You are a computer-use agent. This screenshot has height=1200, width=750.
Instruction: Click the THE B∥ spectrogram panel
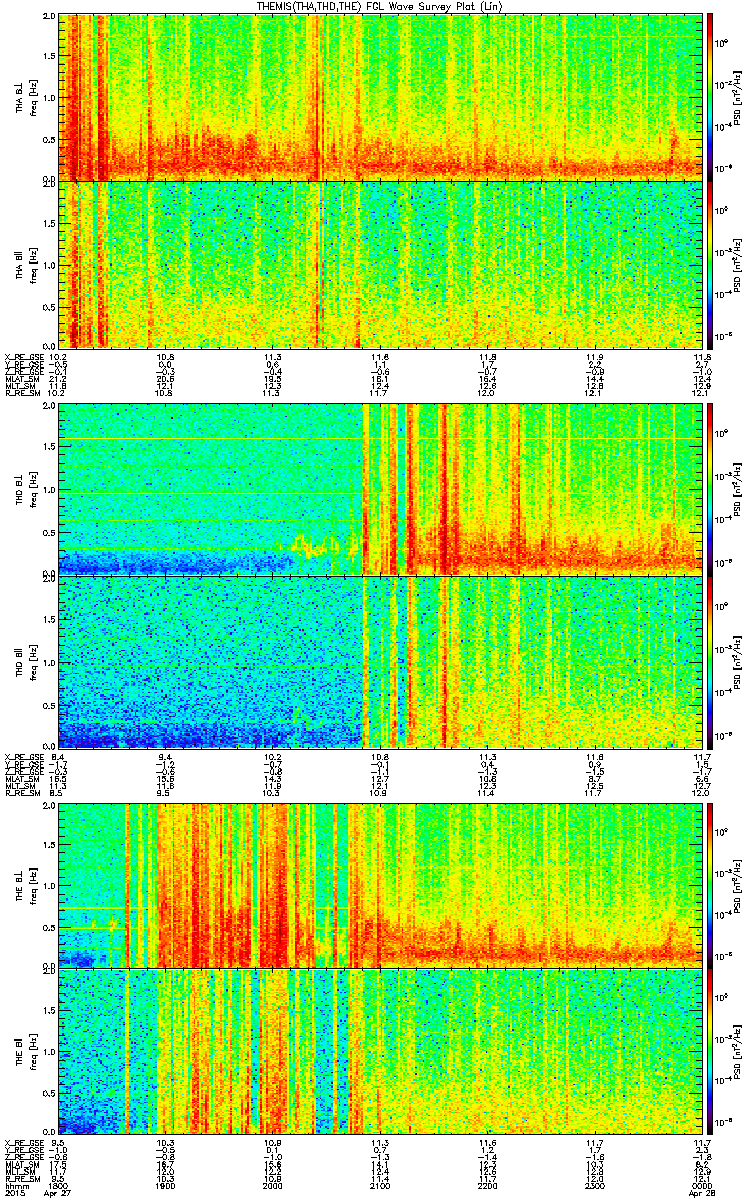click(383, 1051)
